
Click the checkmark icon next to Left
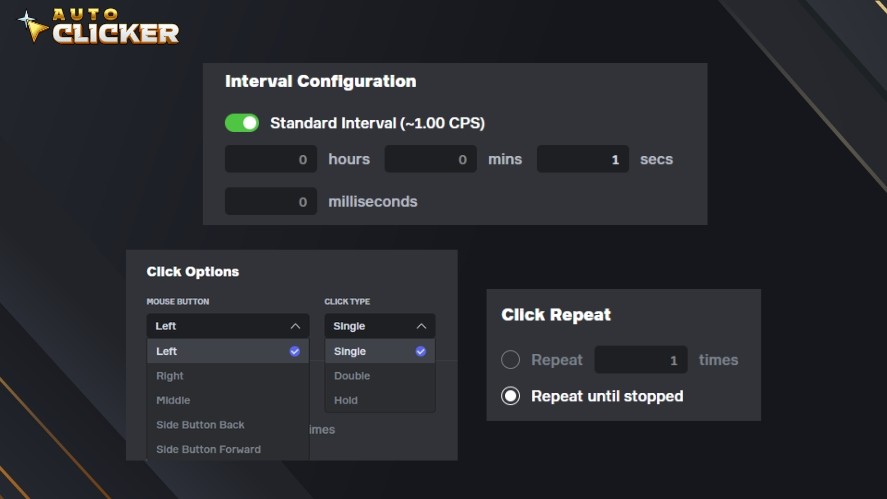click(x=295, y=351)
